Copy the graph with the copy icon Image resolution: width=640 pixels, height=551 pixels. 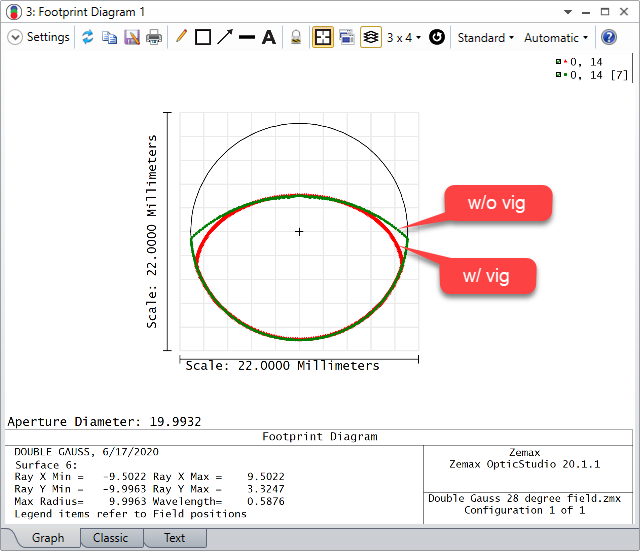(x=109, y=38)
